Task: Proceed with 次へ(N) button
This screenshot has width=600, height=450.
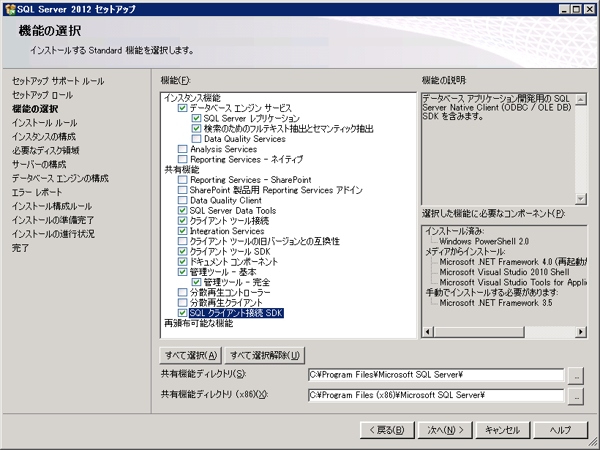Action: 445,430
